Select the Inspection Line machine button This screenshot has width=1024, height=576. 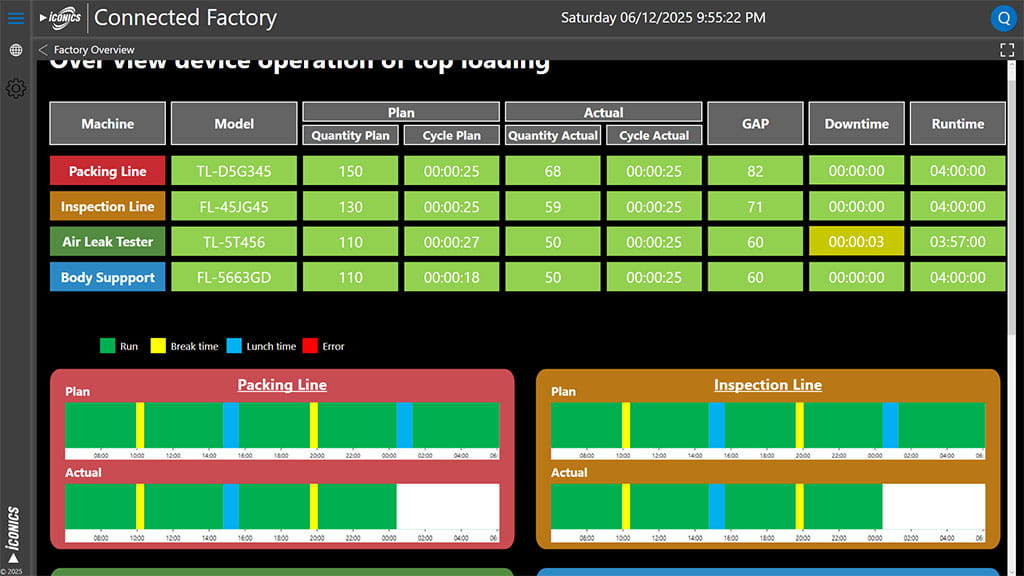click(107, 207)
